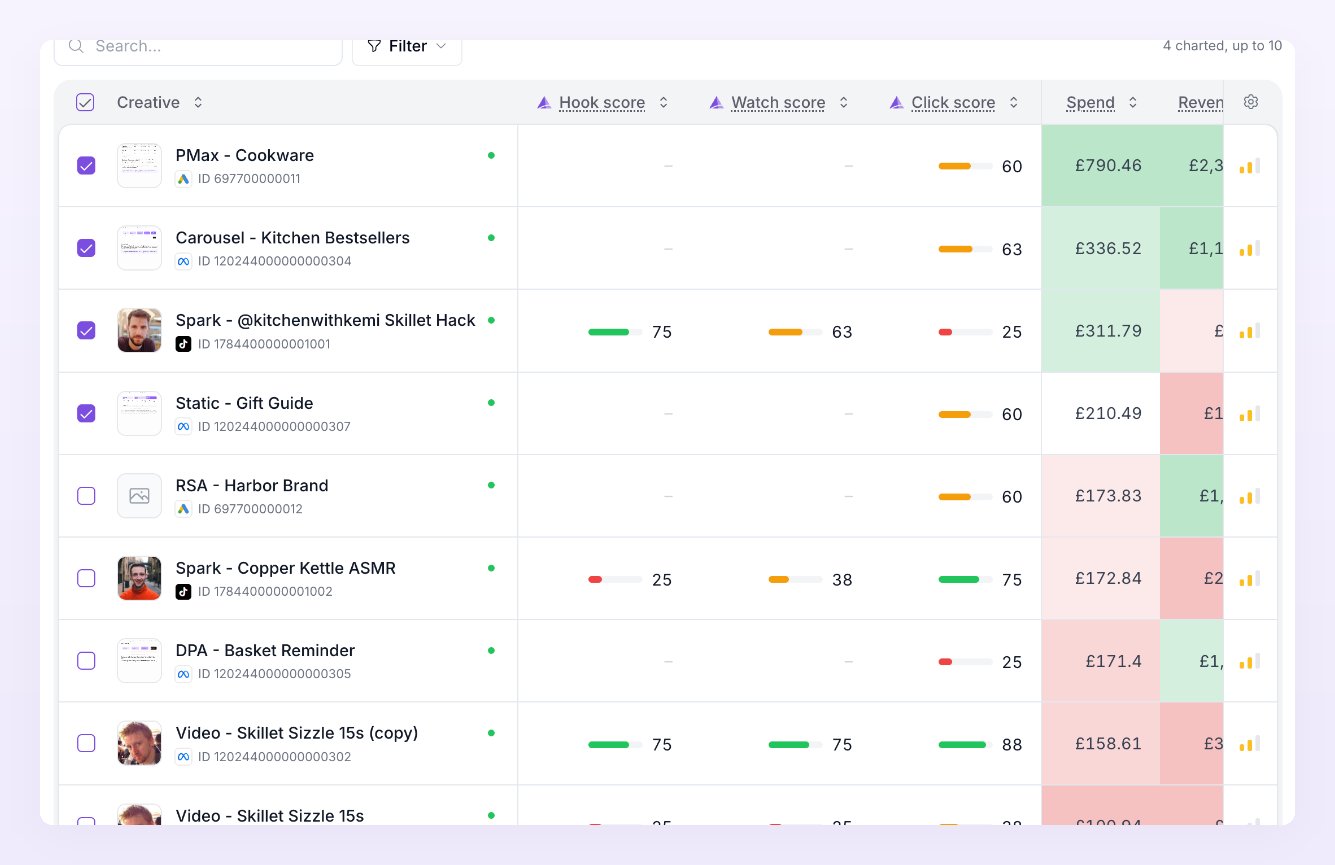Open the Copper Kettle ASMR thumbnail

coord(139,578)
